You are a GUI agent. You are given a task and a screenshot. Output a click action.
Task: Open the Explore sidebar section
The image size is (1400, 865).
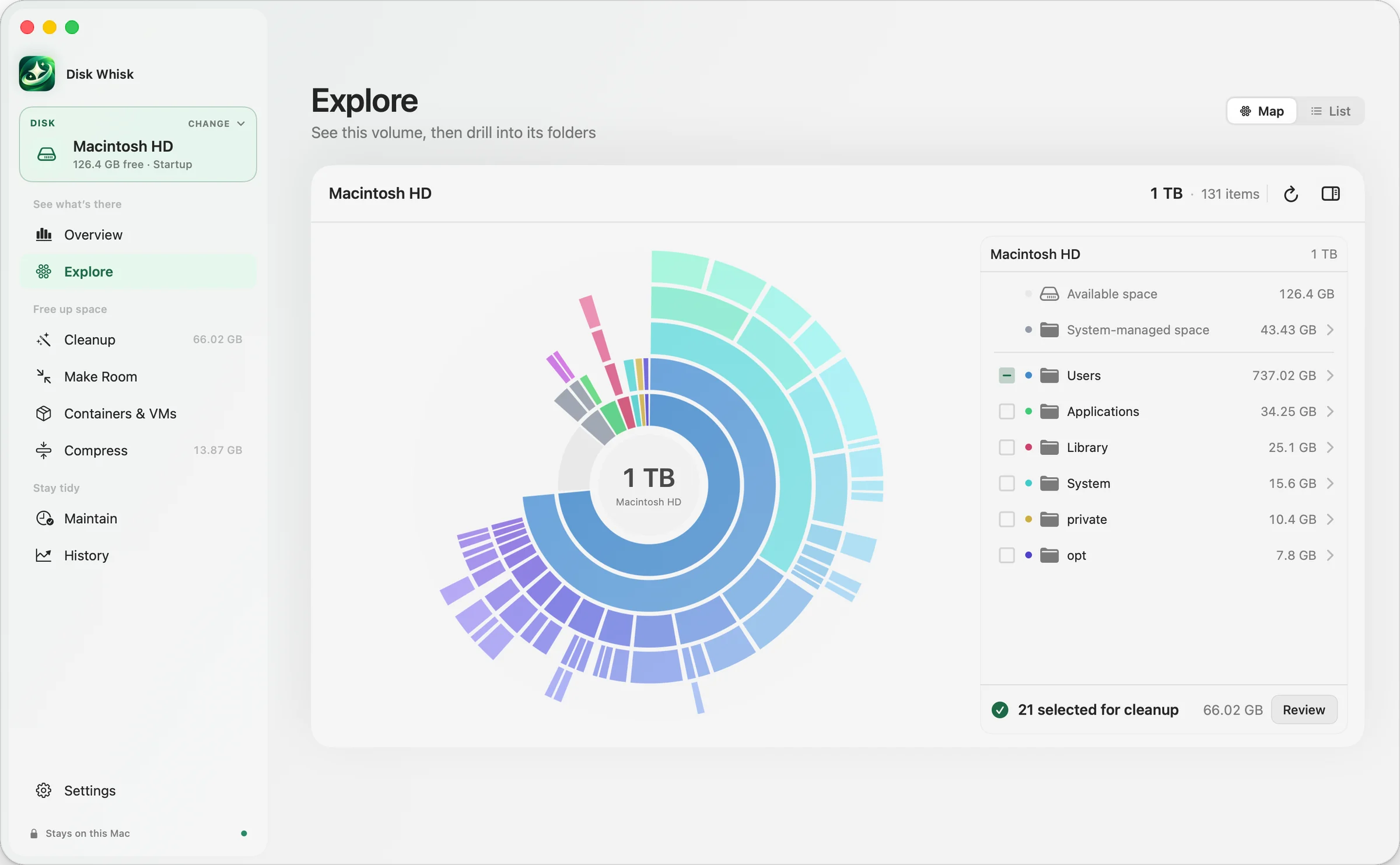coord(138,271)
